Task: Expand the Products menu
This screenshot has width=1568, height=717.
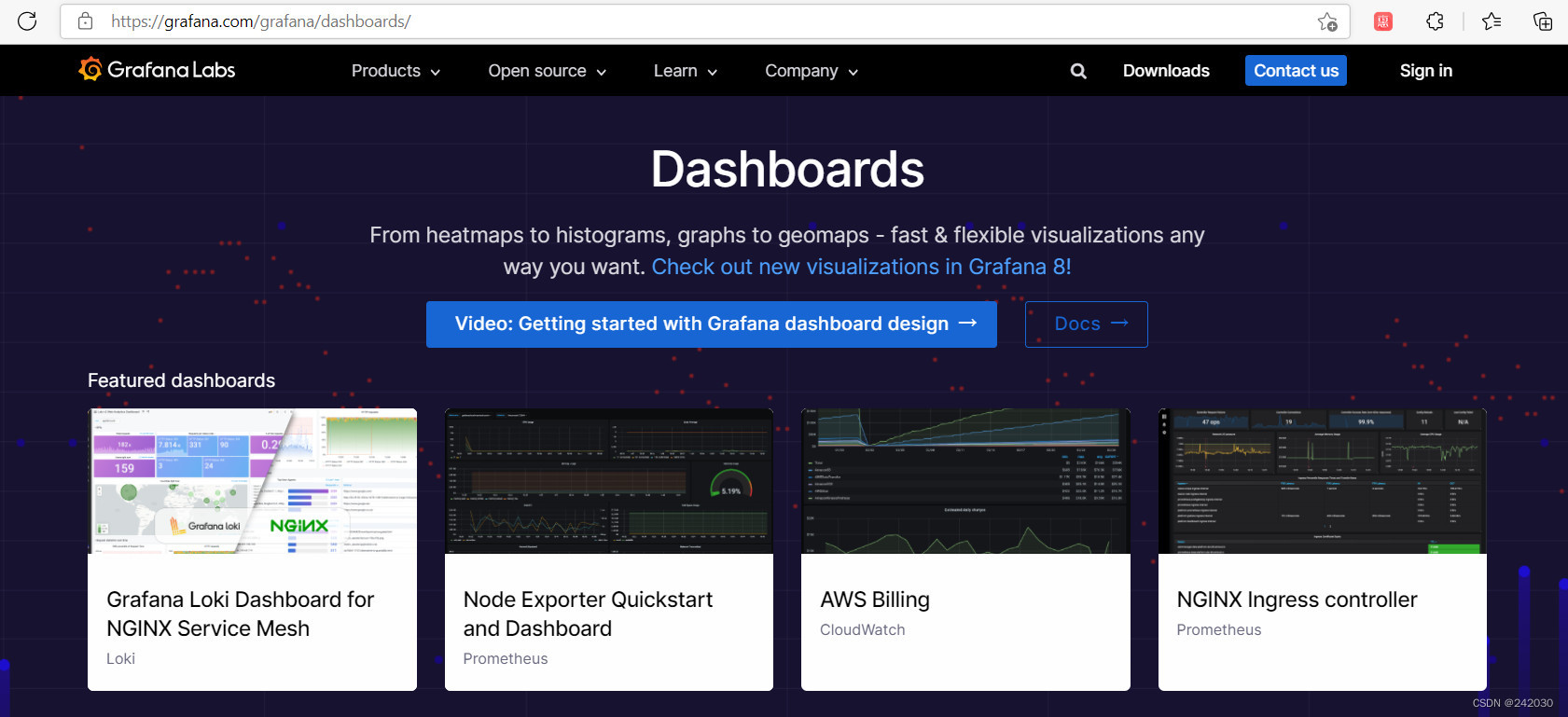Action: (395, 71)
